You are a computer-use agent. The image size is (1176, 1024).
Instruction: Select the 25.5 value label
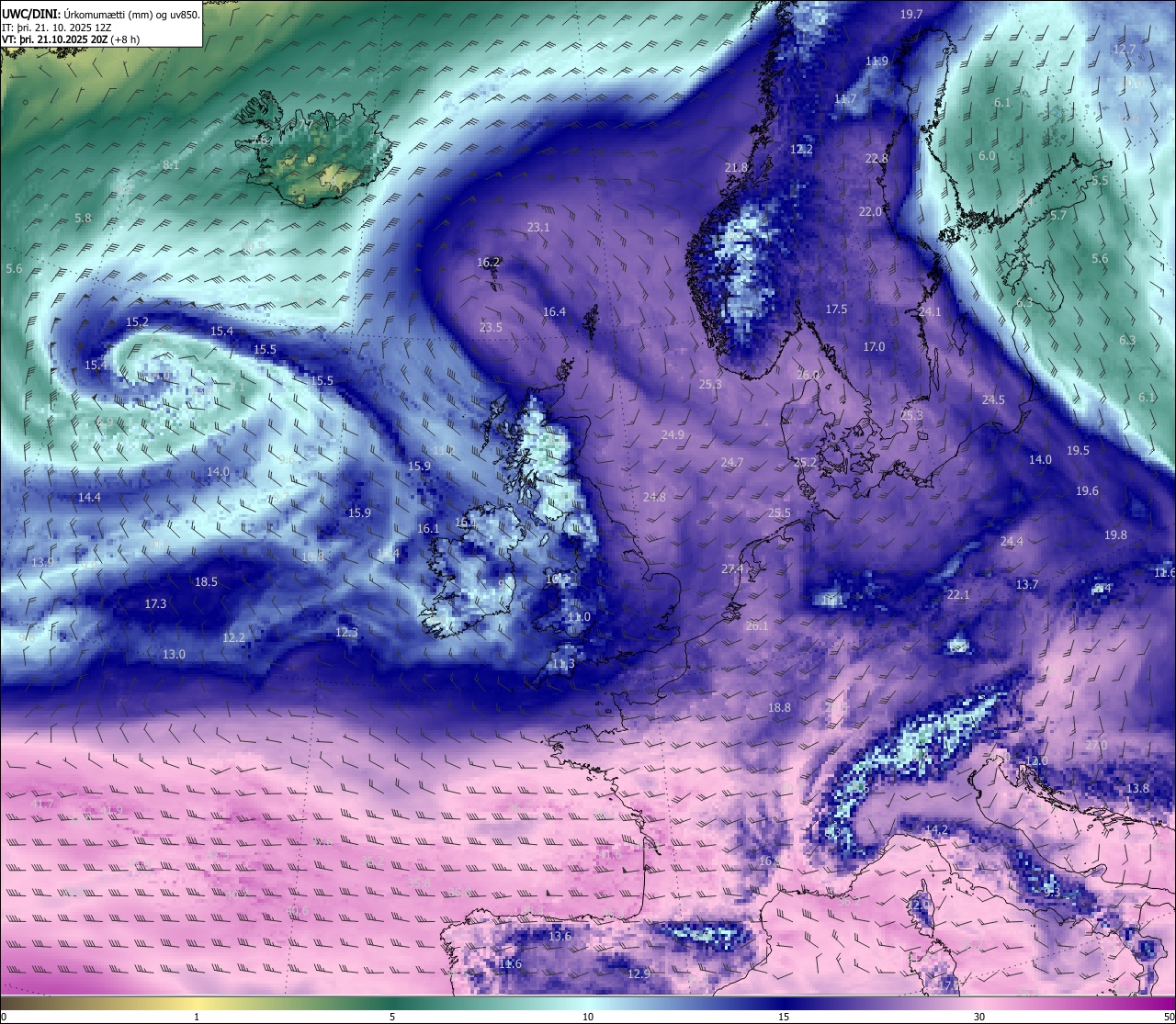[x=779, y=512]
